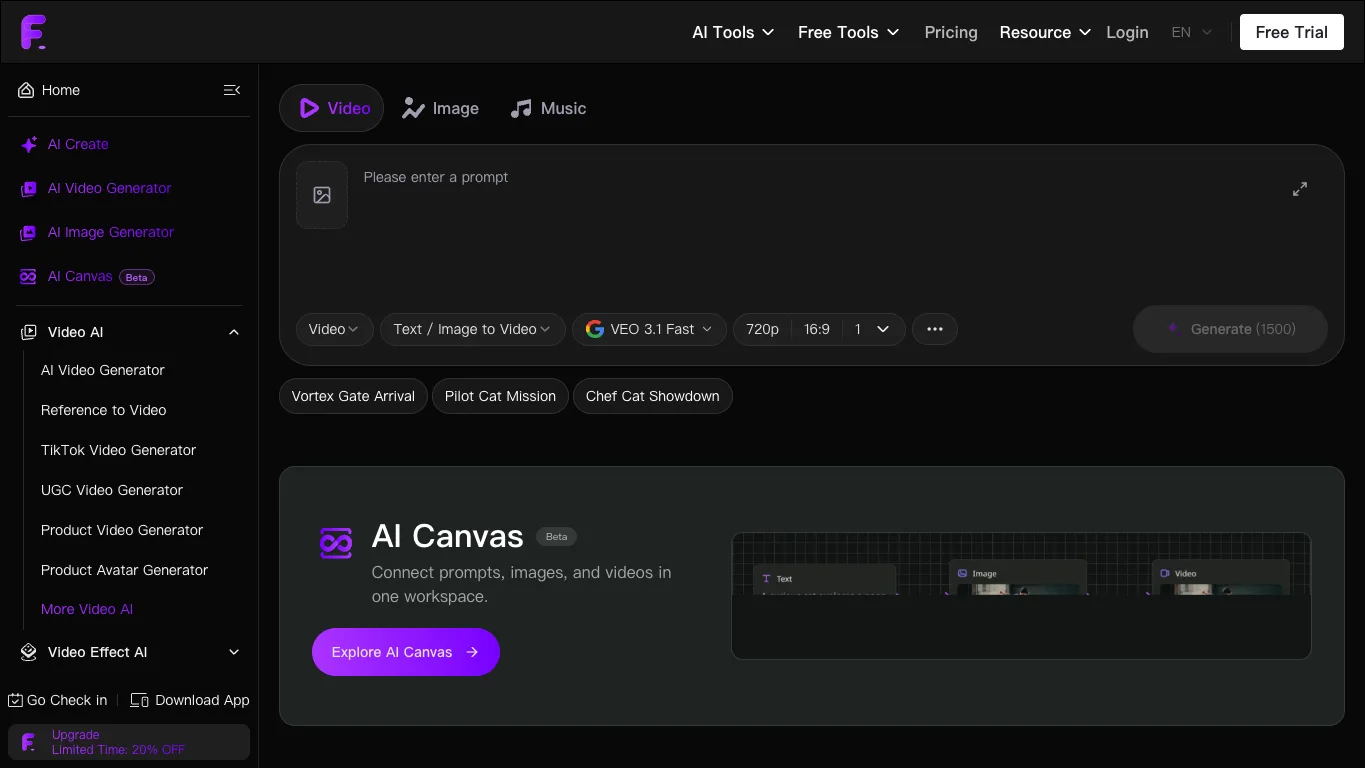
Task: Click the prompt text input field
Action: point(818,230)
